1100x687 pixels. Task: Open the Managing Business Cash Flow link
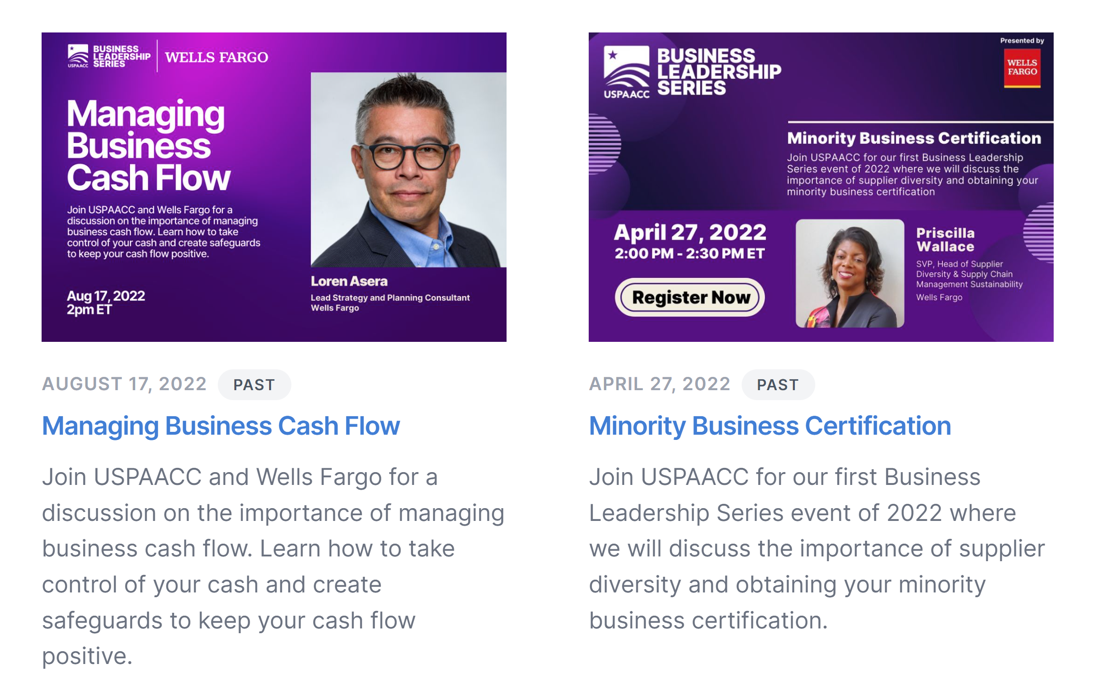pos(220,426)
